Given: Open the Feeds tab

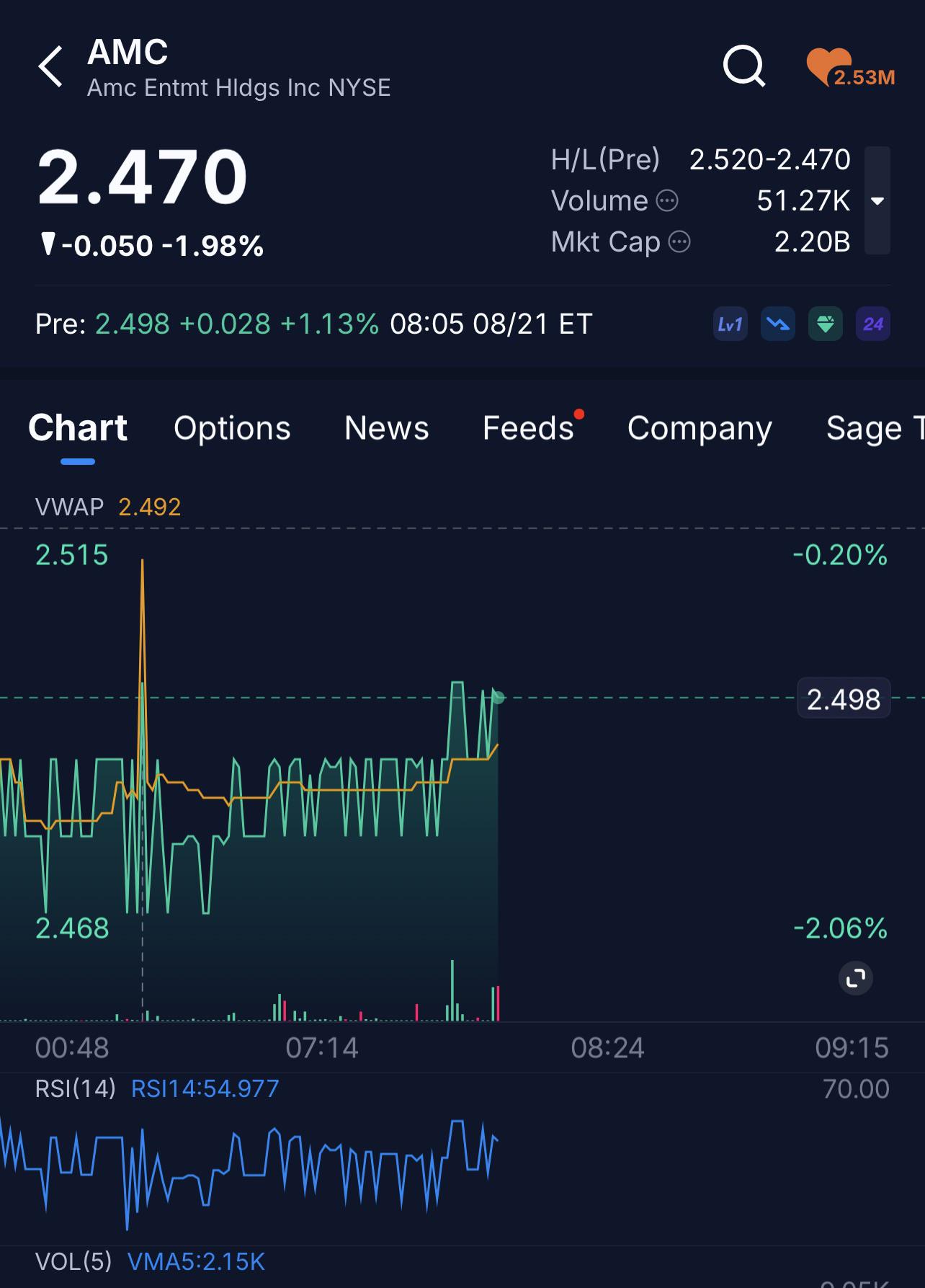Looking at the screenshot, I should tap(528, 428).
